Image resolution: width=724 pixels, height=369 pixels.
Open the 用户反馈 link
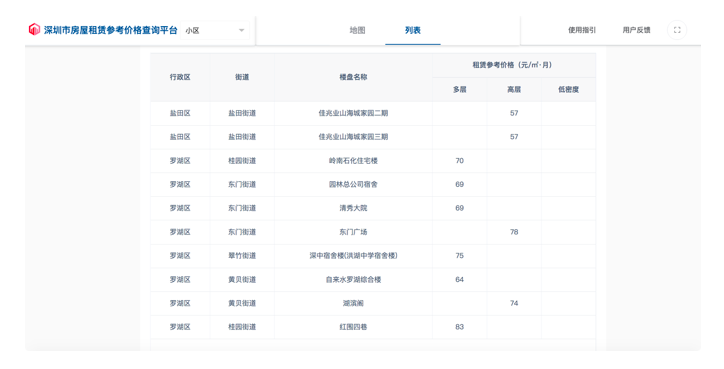[x=636, y=30]
